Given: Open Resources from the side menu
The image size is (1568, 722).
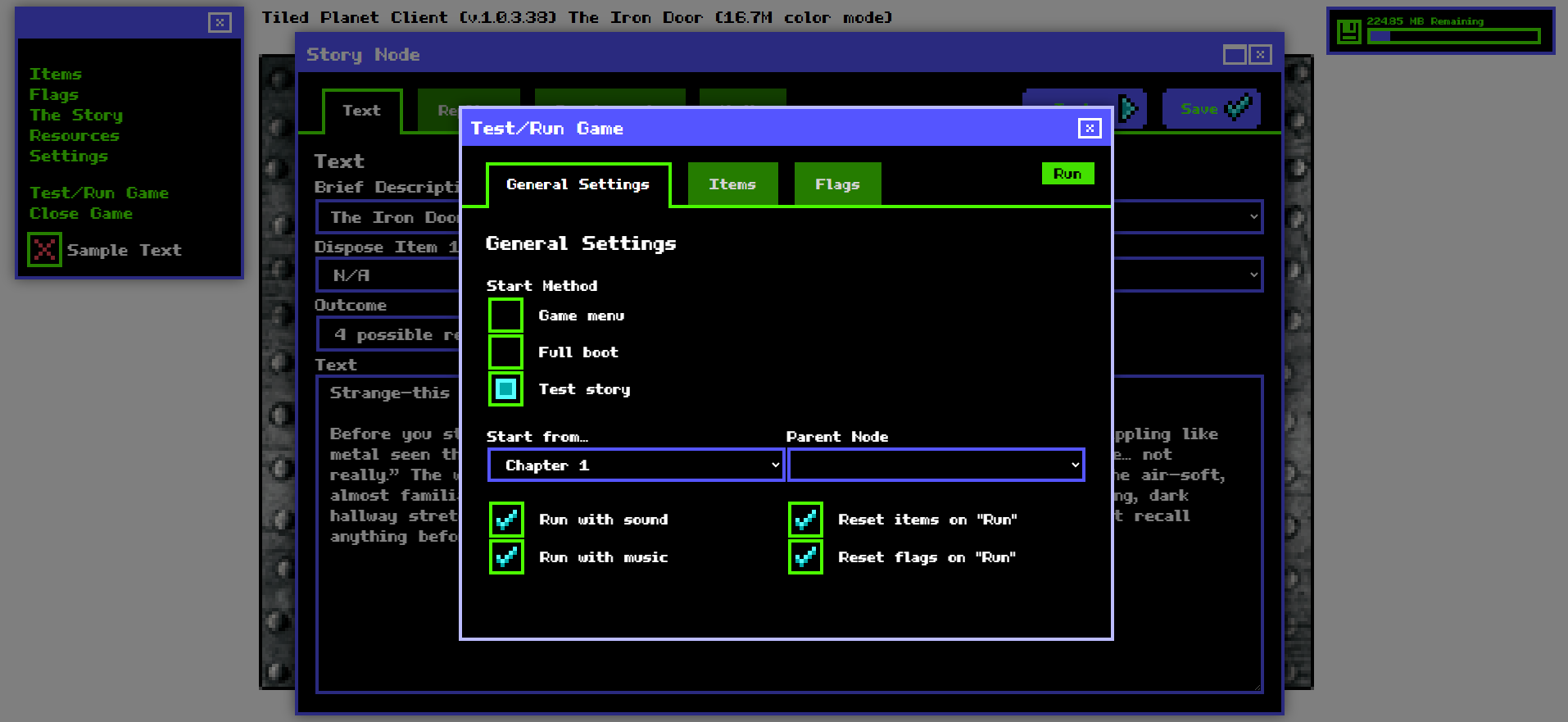Looking at the screenshot, I should [75, 136].
